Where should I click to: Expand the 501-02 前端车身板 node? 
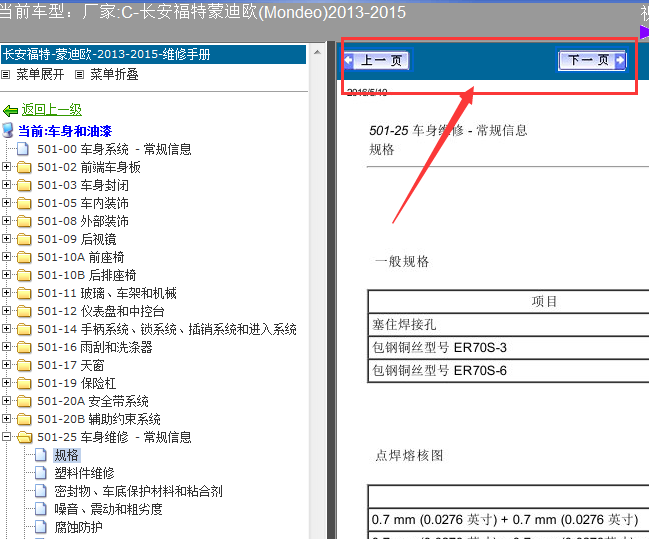coord(6,166)
